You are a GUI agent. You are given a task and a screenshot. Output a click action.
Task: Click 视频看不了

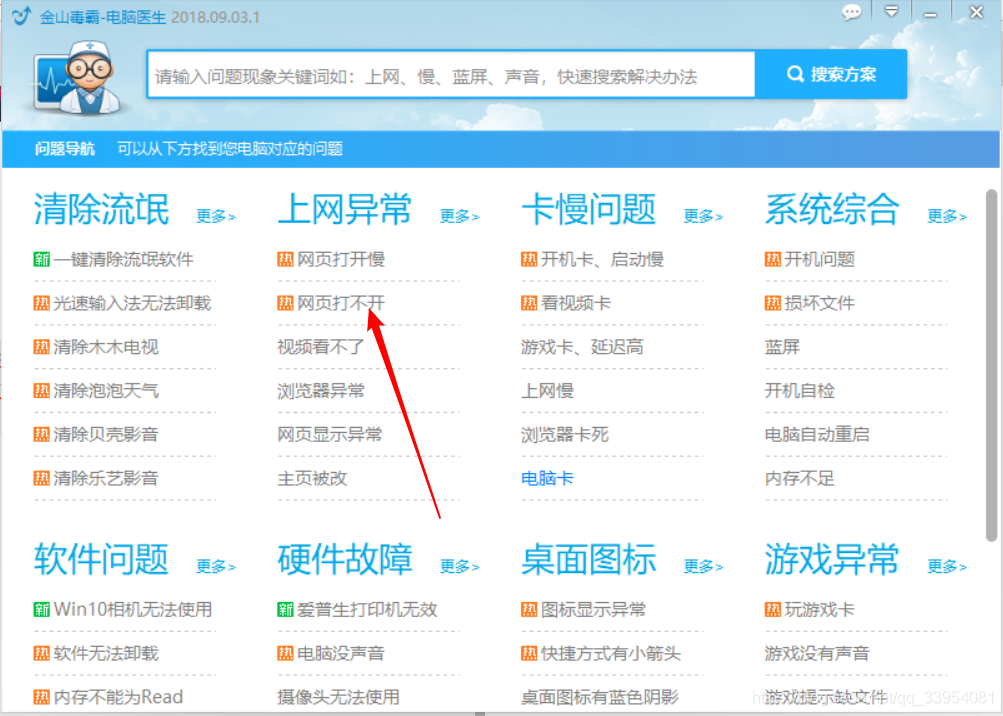pos(321,347)
